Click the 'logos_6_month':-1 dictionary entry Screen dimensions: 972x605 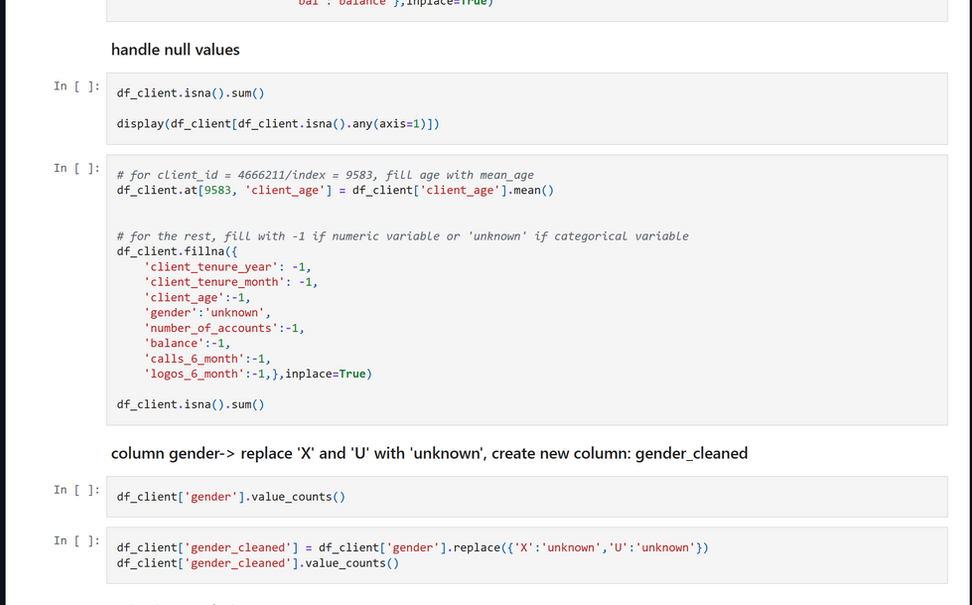click(x=180, y=373)
